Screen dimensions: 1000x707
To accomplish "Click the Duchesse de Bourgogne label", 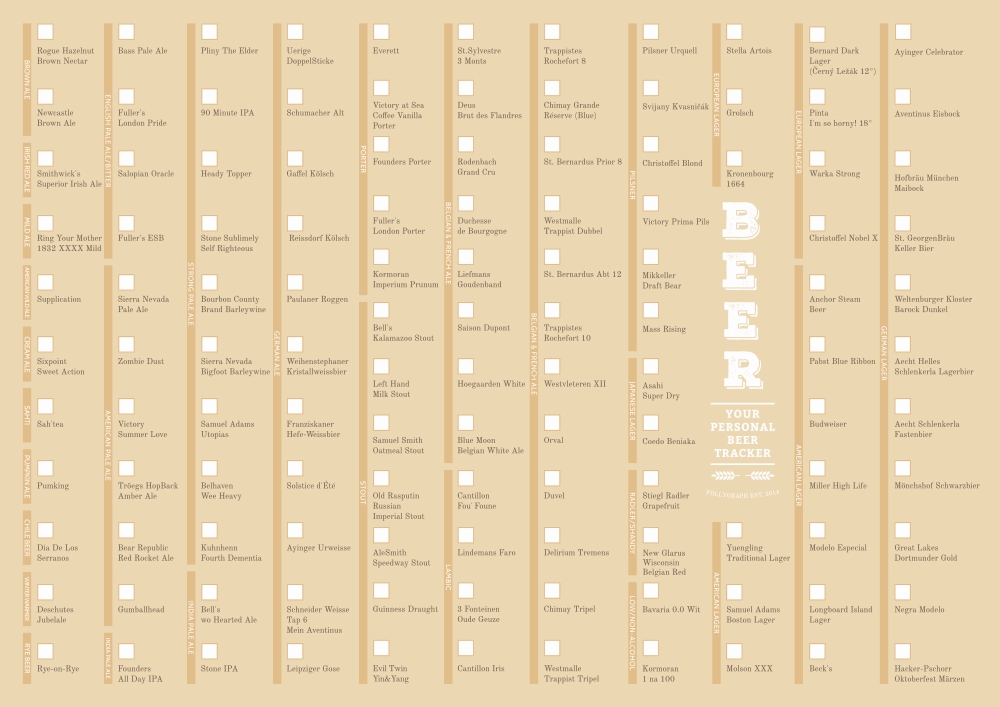I will click(x=482, y=226).
